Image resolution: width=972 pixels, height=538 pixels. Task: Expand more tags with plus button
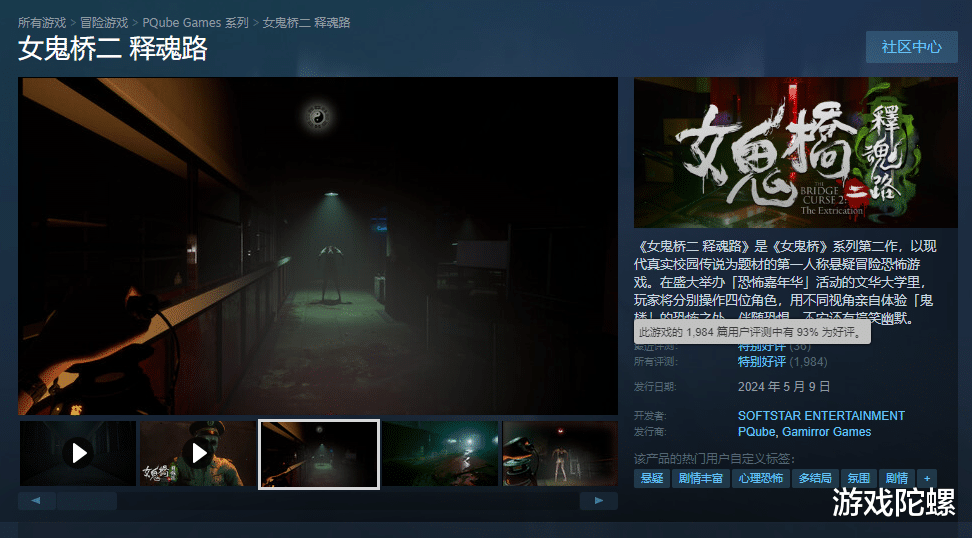[x=927, y=478]
